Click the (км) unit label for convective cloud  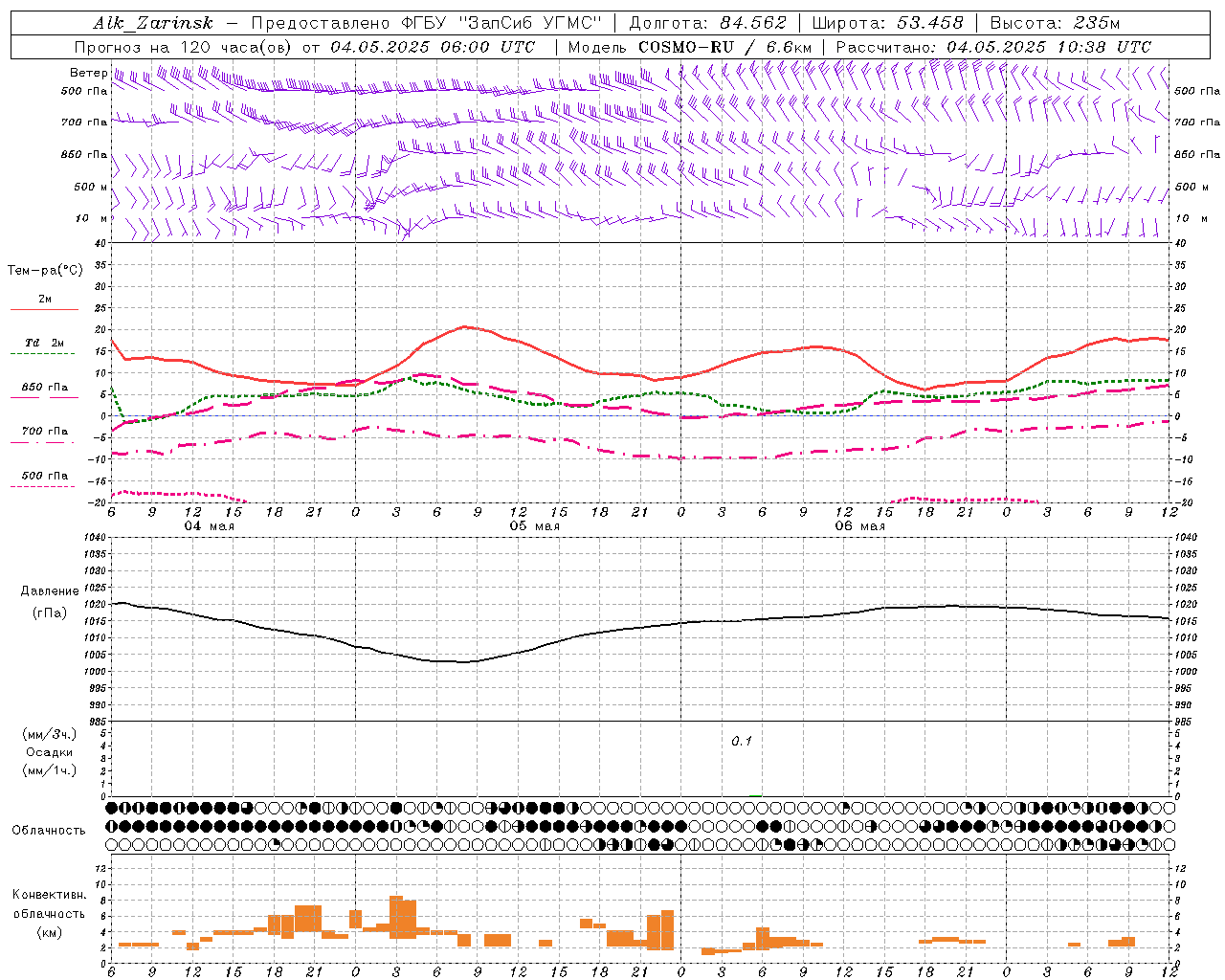pyautogui.click(x=50, y=932)
